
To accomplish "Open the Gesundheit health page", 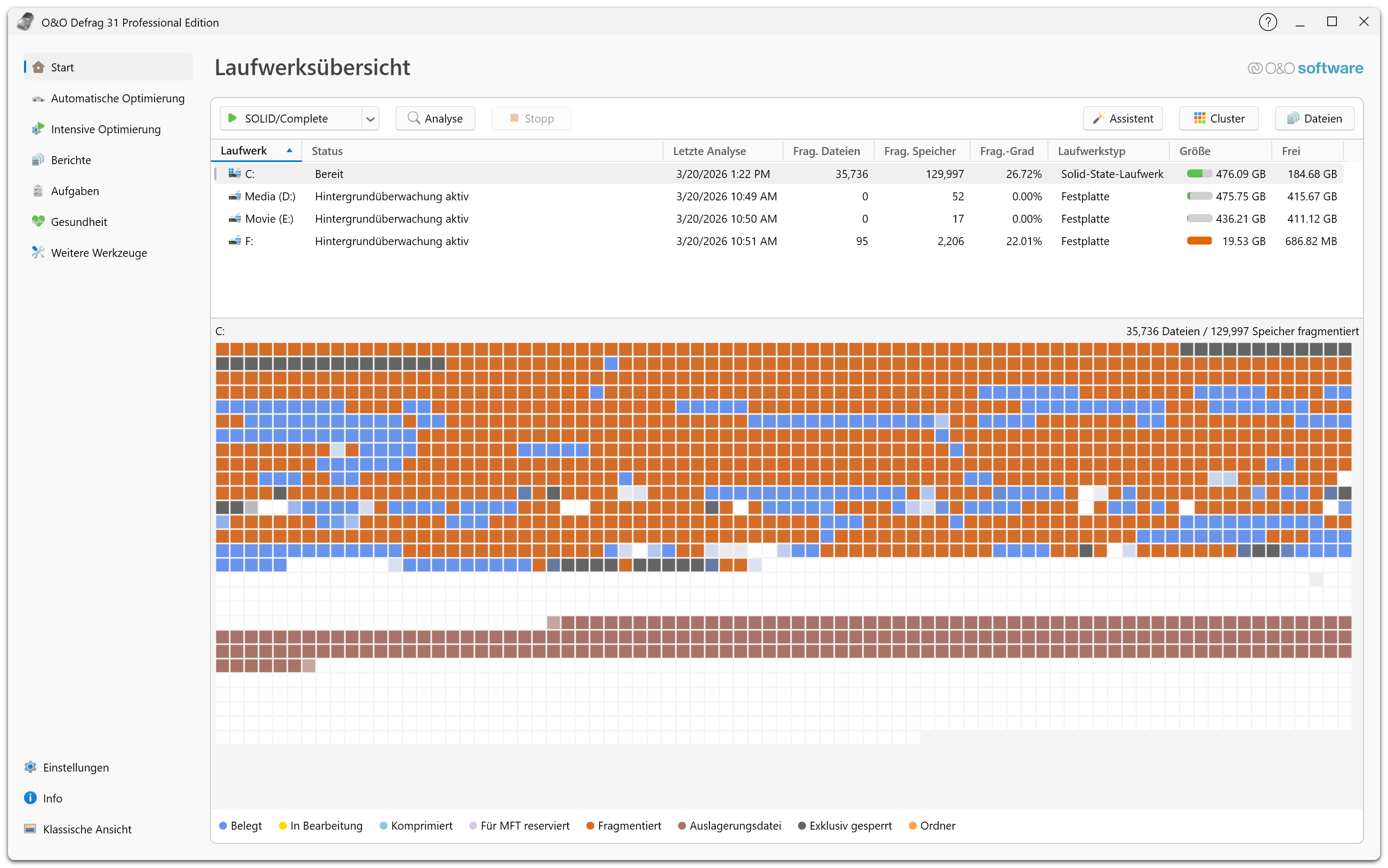I will 79,222.
